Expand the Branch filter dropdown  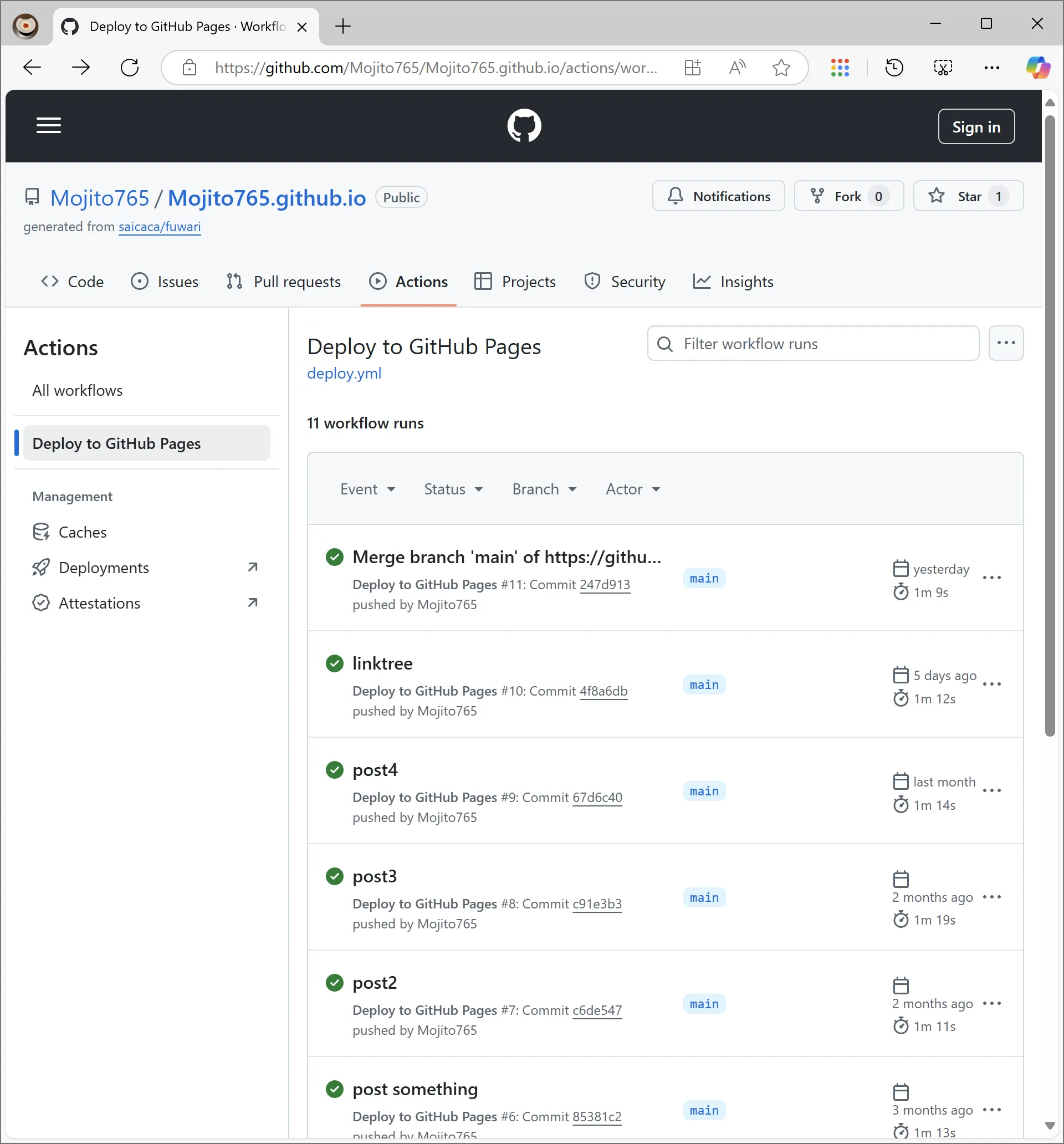[x=544, y=489]
